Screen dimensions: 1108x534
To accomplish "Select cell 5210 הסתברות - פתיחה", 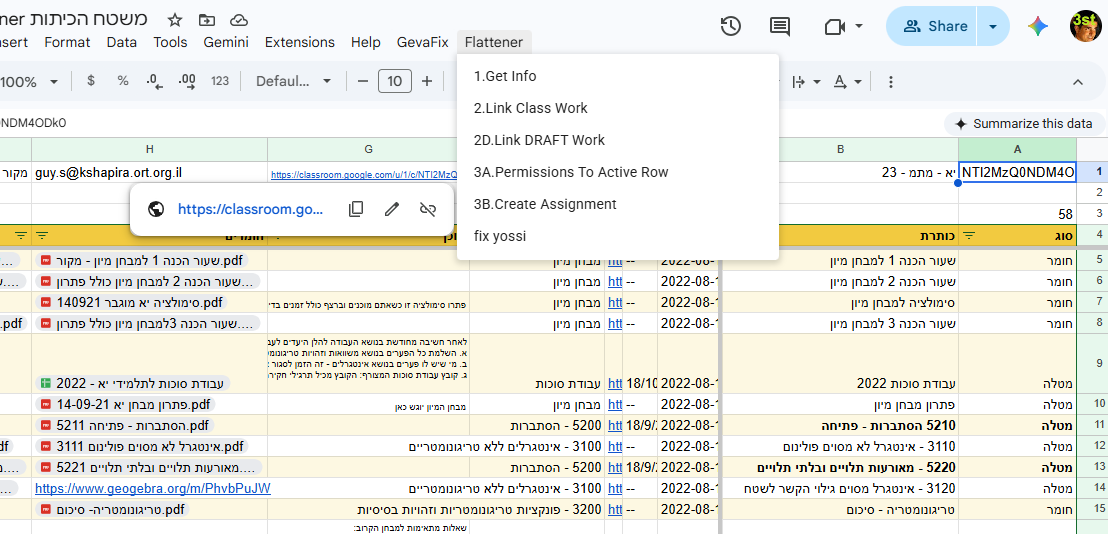I will tap(839, 426).
